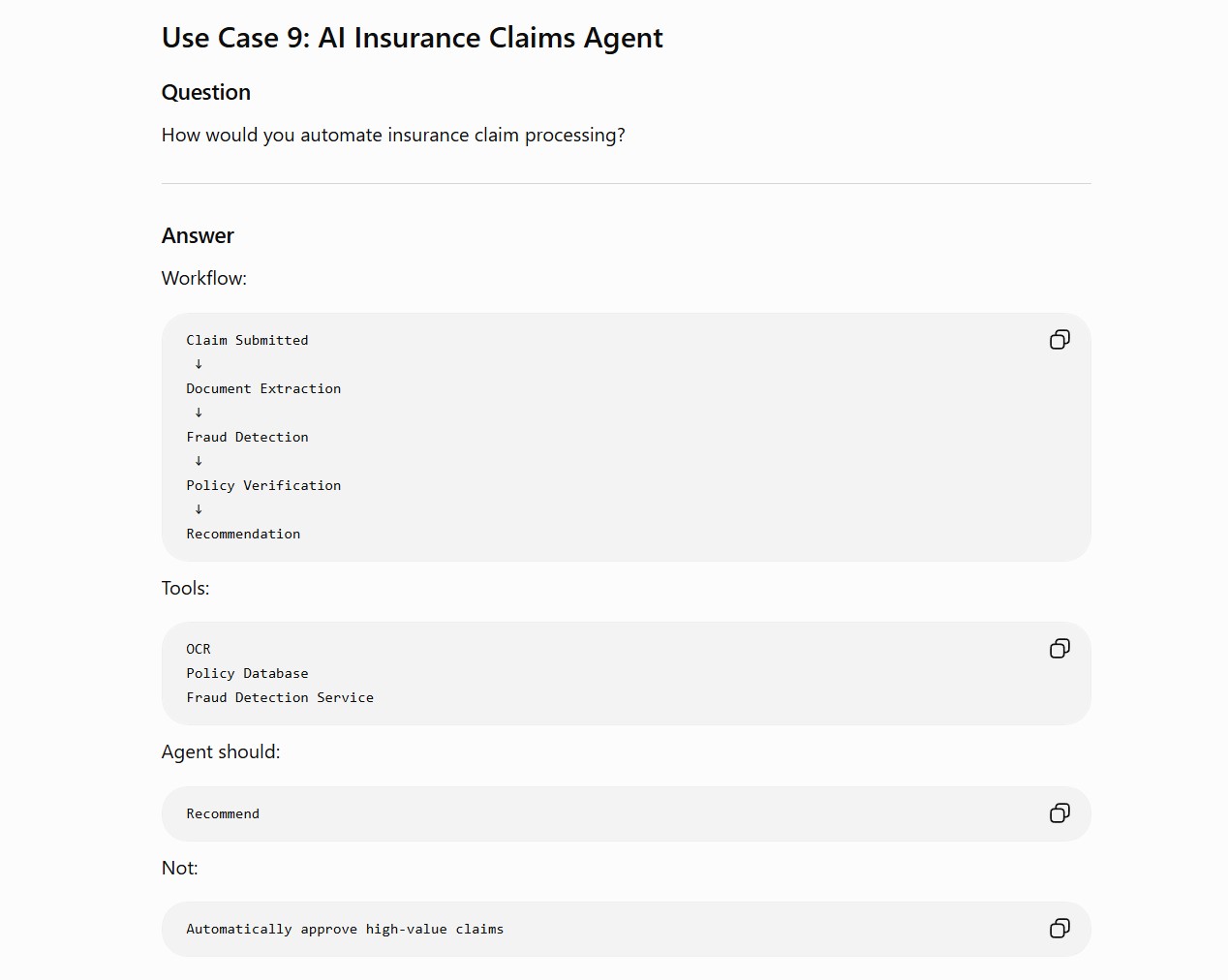Click the Answer heading
The width and height of the screenshot is (1228, 980).
(198, 235)
